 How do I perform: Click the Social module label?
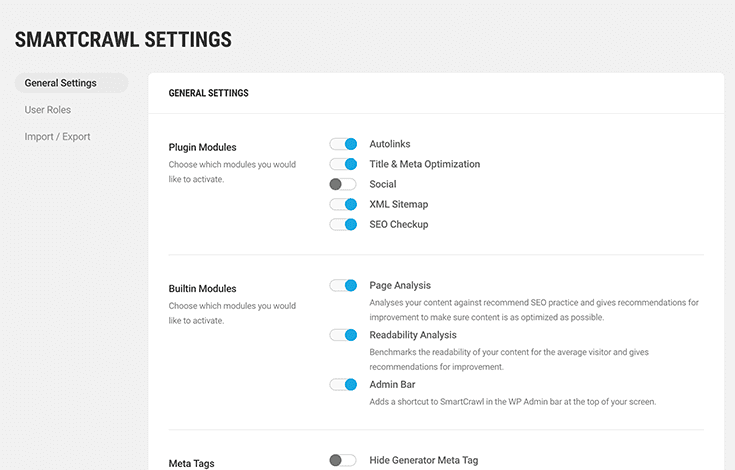tap(382, 184)
